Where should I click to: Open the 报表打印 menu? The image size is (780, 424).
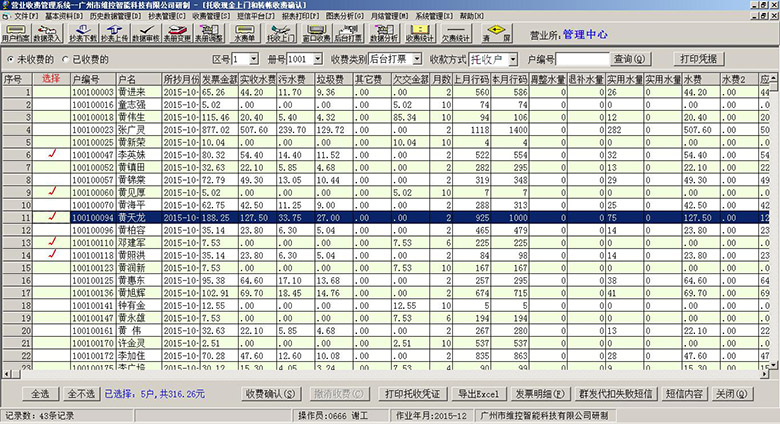[x=300, y=16]
